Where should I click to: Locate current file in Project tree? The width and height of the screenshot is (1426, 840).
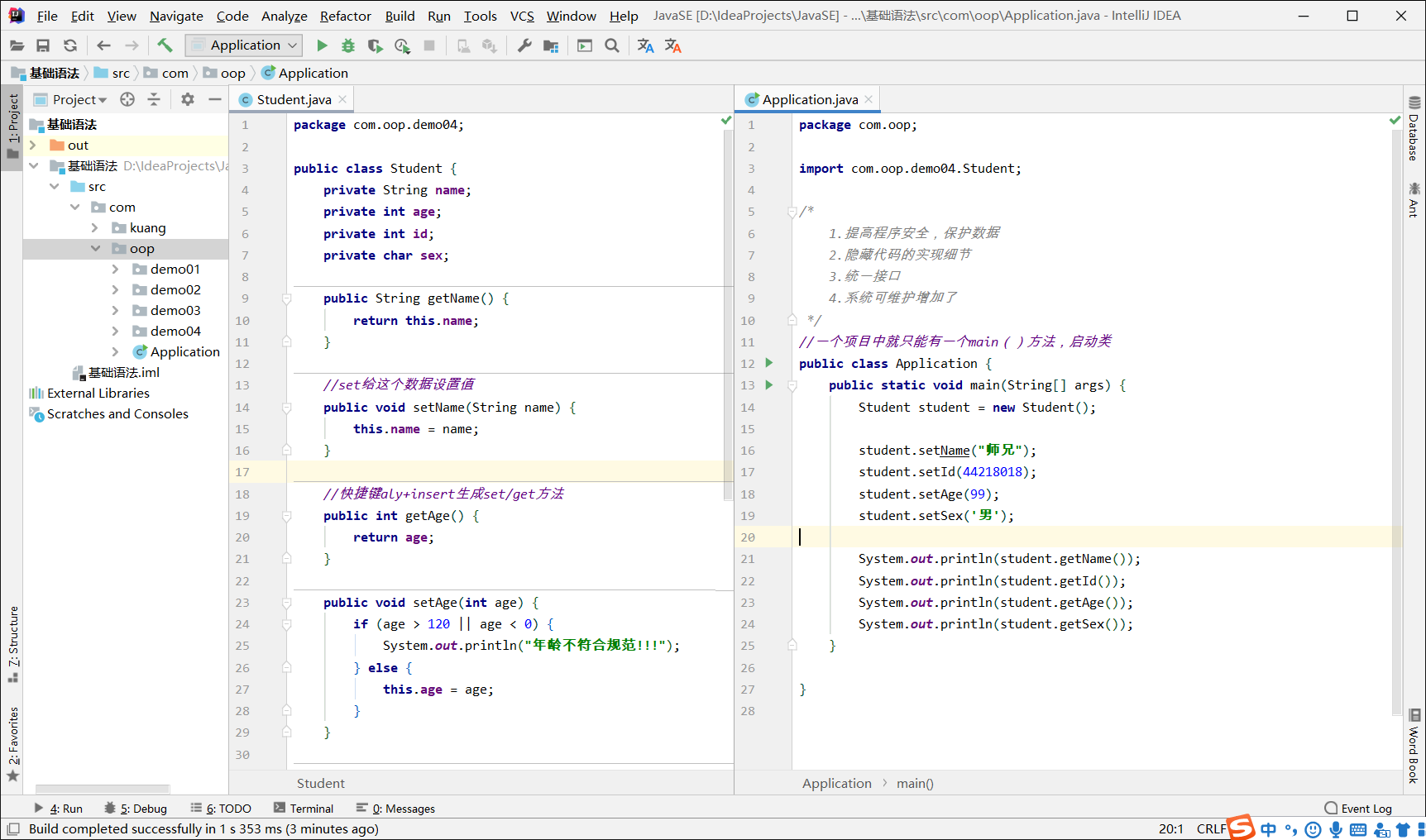coord(127,99)
